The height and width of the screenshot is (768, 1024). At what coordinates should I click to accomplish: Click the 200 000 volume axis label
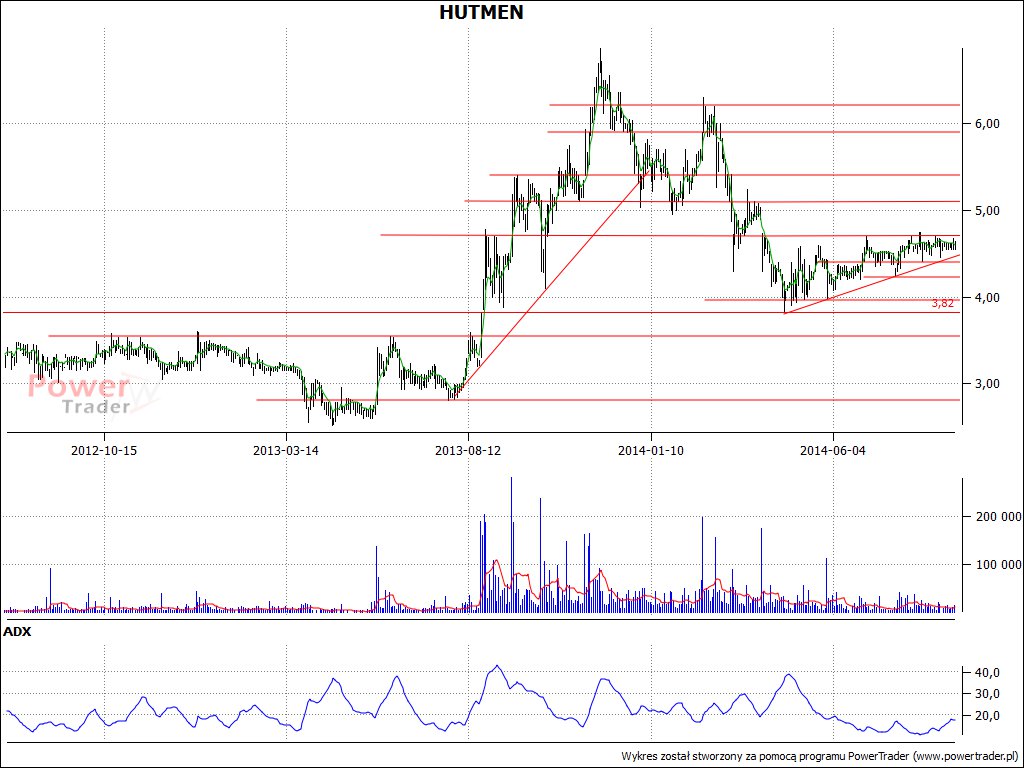pos(999,517)
